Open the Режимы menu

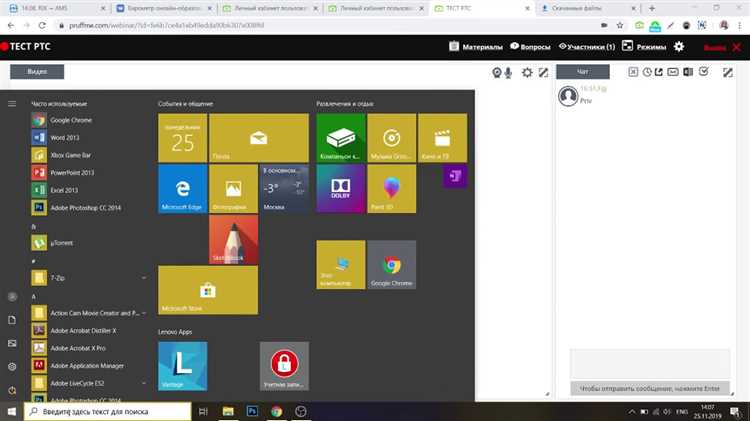(644, 46)
